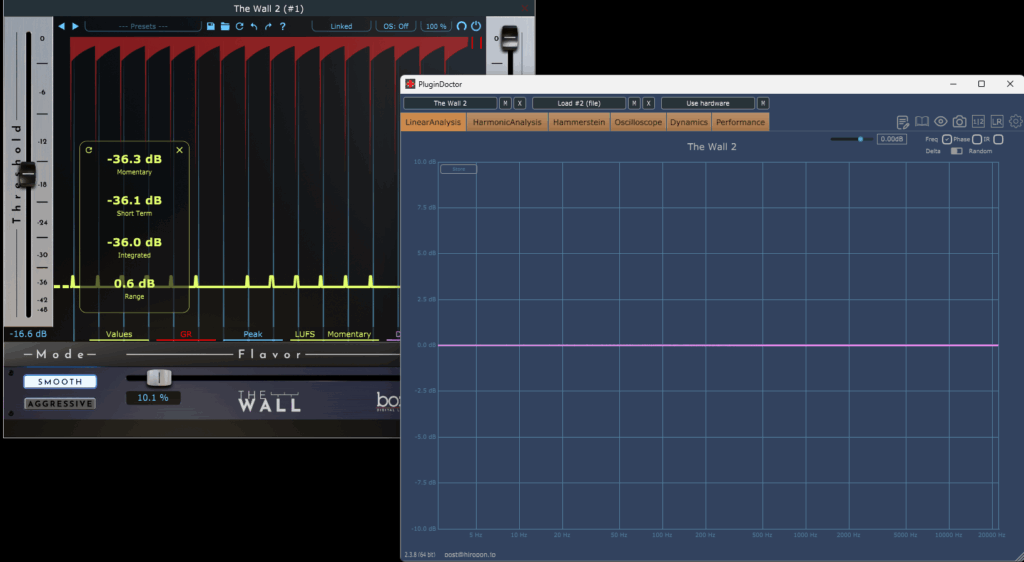This screenshot has width=1024, height=562.
Task: Open preset folder icon in The Wall
Action: 225,26
